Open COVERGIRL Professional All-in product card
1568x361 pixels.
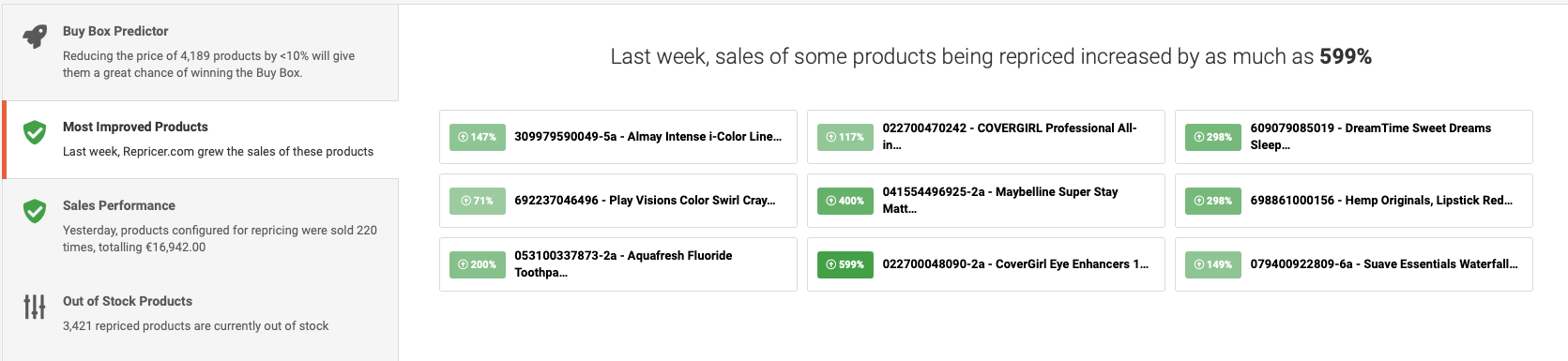click(986, 137)
